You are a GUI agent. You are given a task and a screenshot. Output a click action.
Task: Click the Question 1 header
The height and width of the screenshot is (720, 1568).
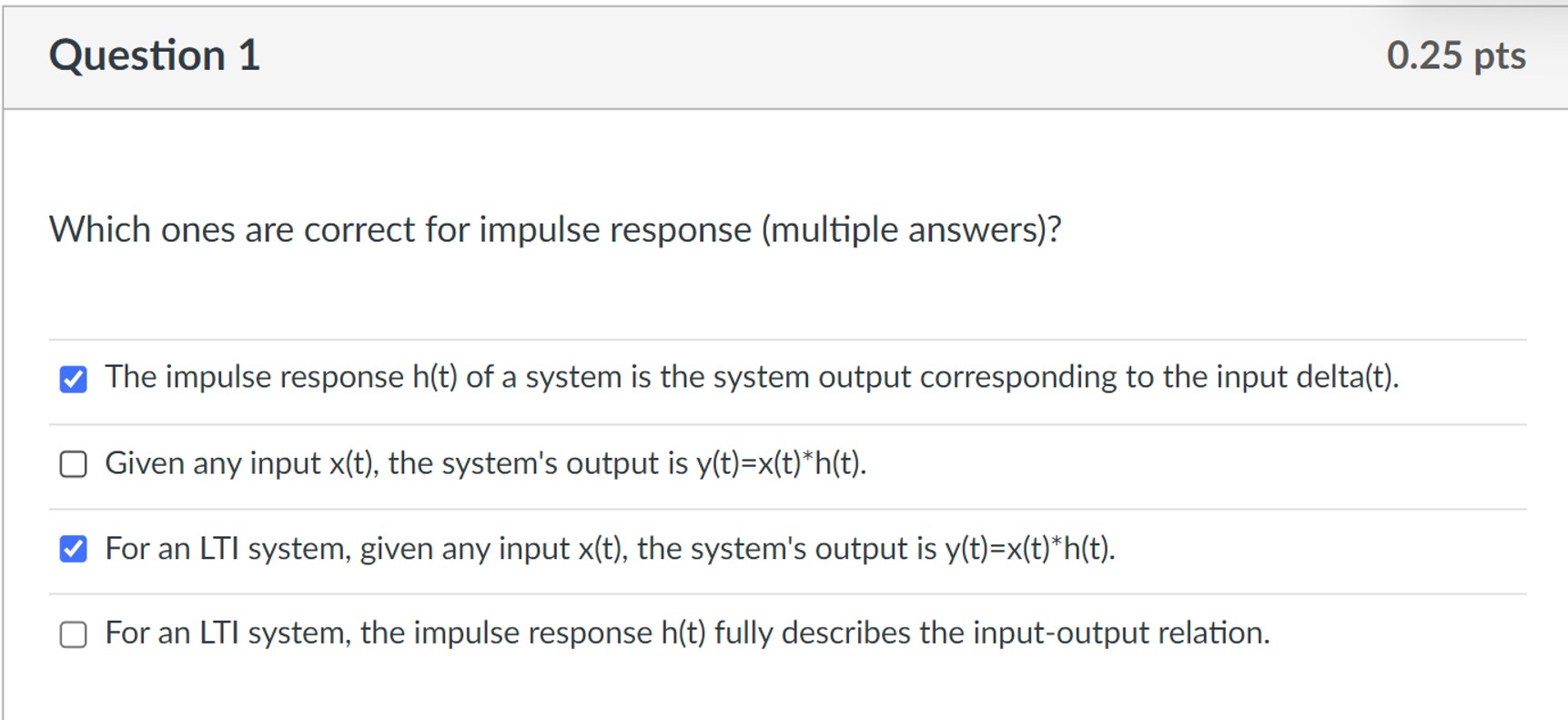[x=156, y=56]
